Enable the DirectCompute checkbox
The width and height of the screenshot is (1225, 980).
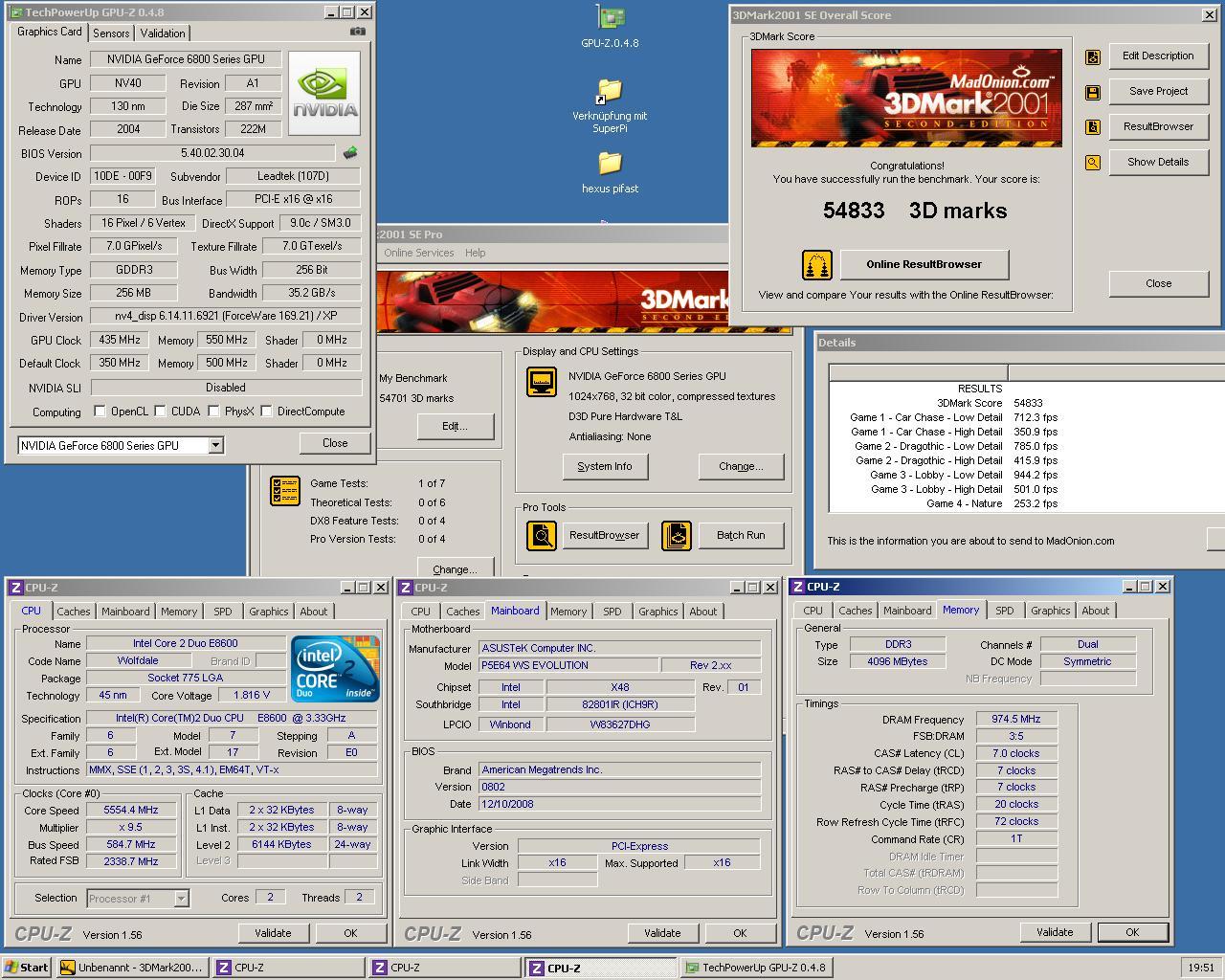click(266, 412)
